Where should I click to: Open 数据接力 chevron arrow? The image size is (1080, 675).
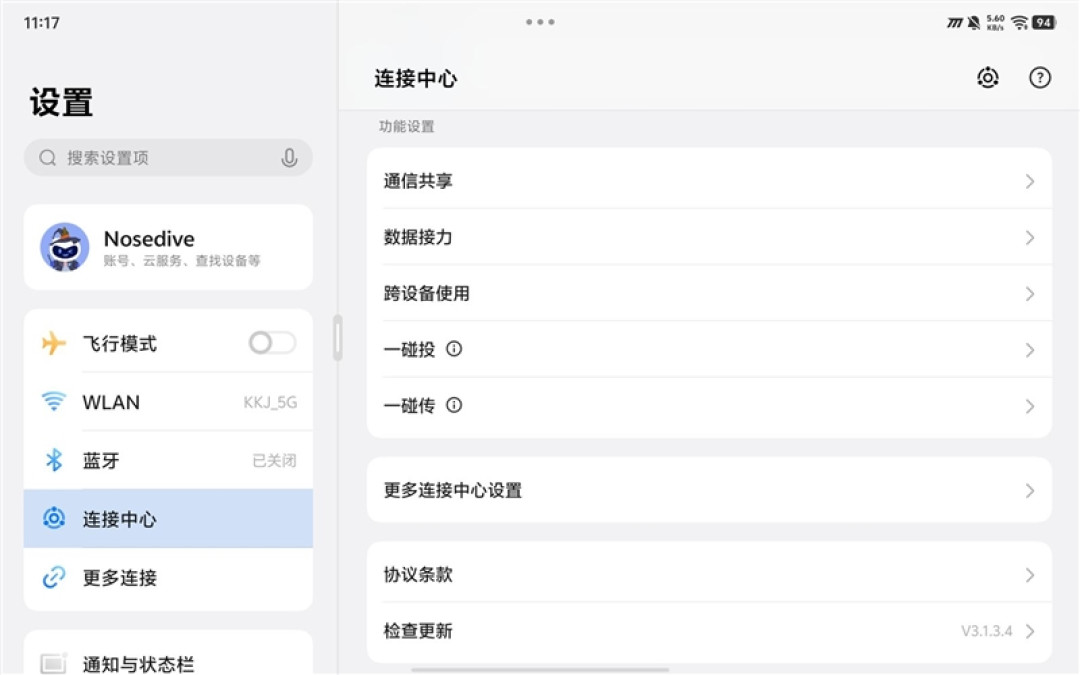[x=1030, y=238]
